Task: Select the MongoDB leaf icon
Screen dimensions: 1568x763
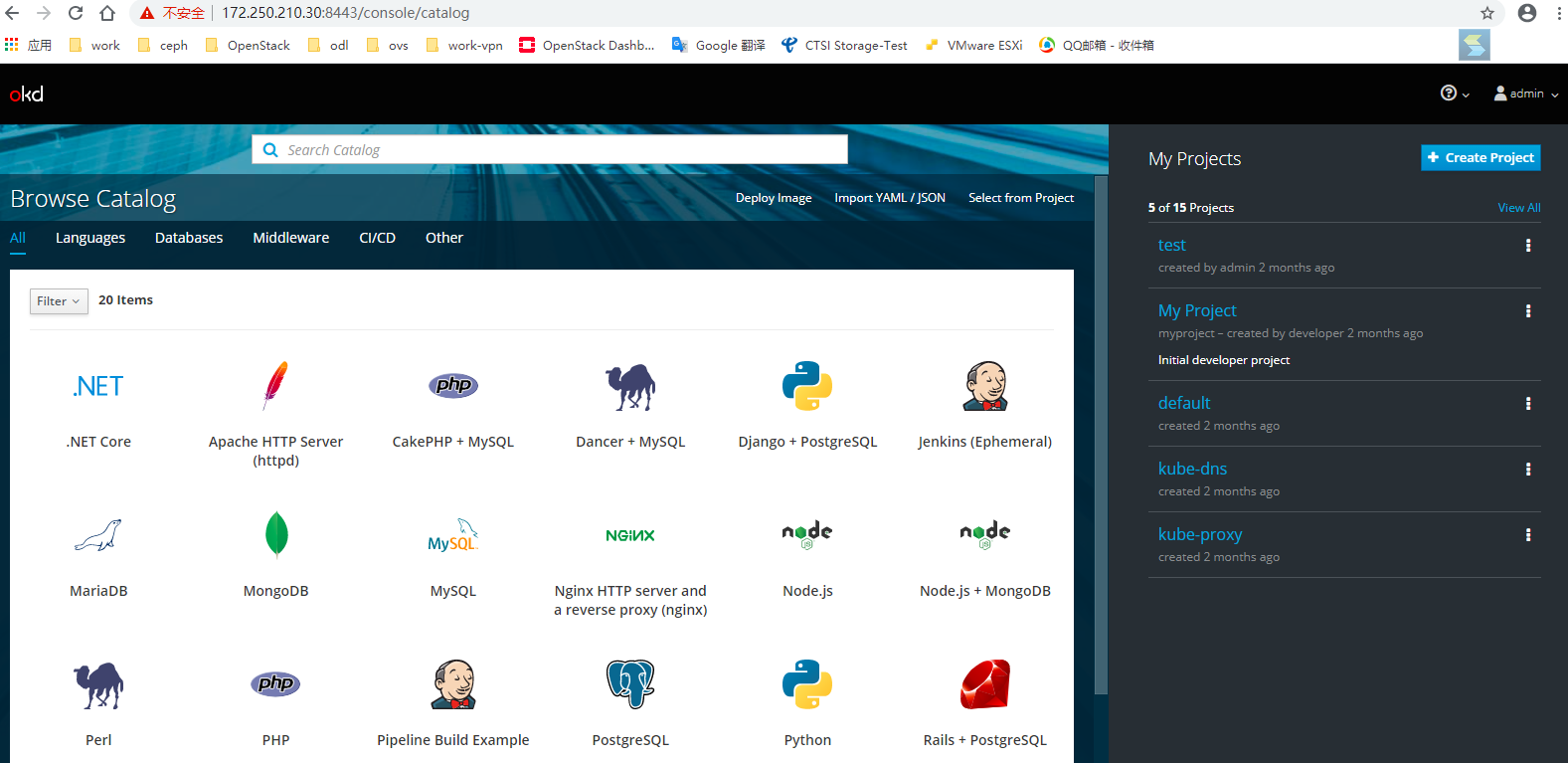Action: pyautogui.click(x=276, y=535)
